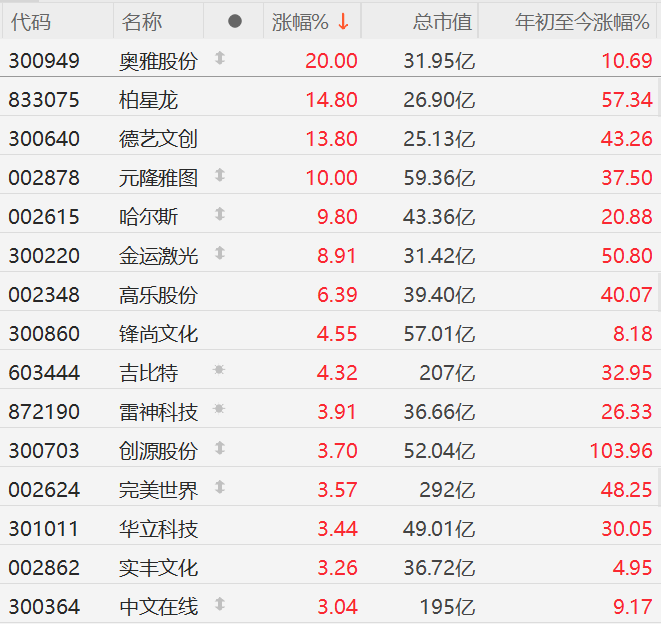This screenshot has height=624, width=661.
Task: Select stock code 603444
Action: point(44,373)
